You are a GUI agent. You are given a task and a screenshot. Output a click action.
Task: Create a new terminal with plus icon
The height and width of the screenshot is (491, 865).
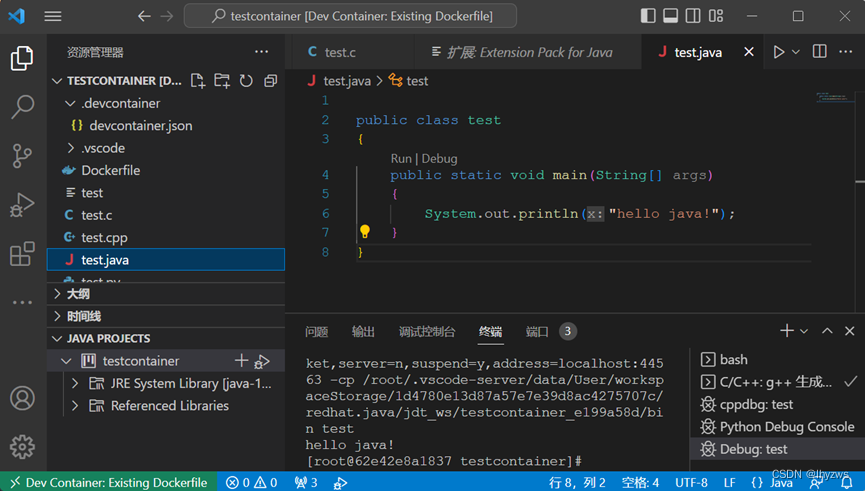pyautogui.click(x=787, y=330)
